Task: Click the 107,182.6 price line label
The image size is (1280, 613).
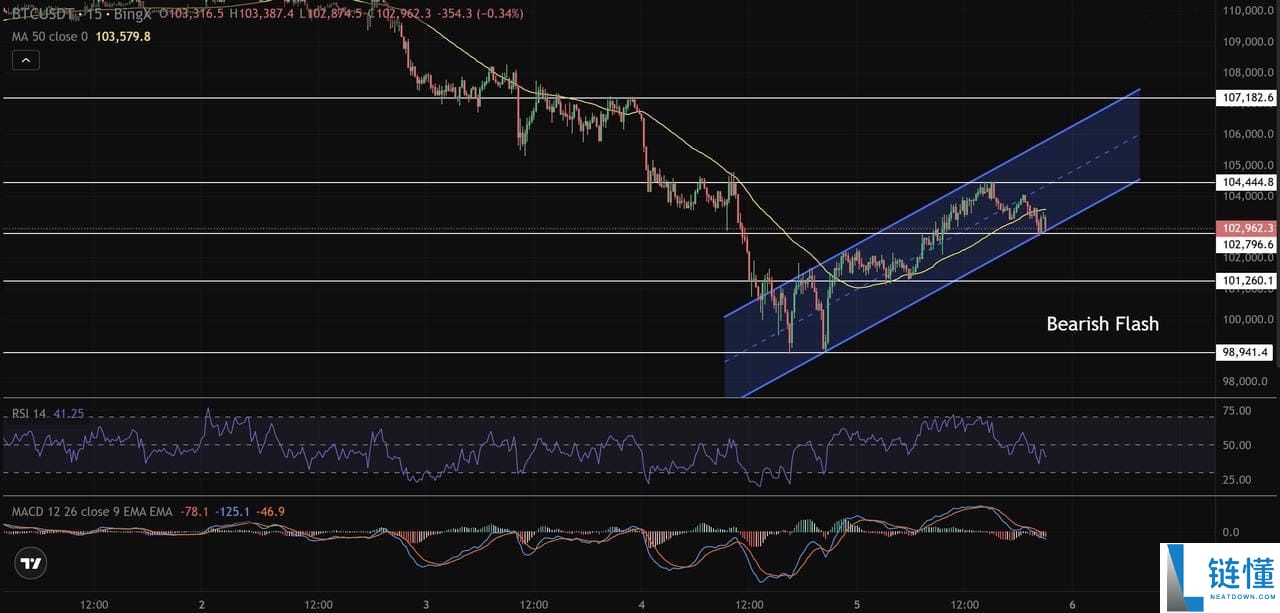Action: (1247, 98)
